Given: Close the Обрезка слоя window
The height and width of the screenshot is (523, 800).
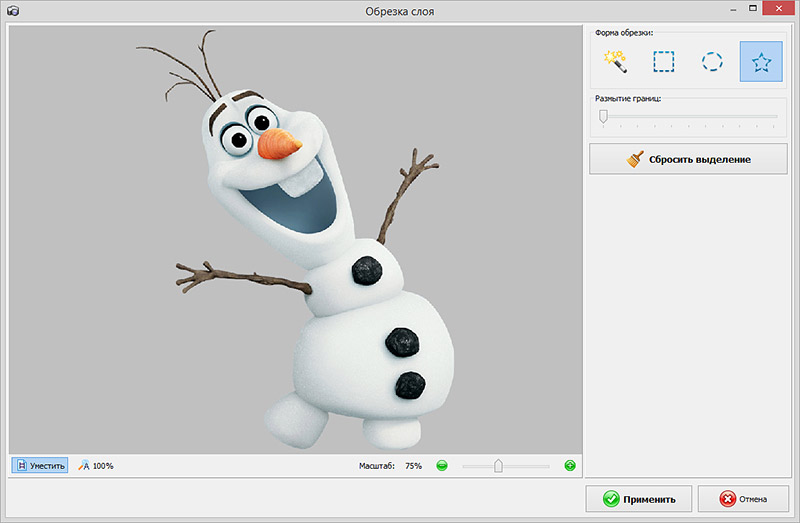Looking at the screenshot, I should pyautogui.click(x=779, y=8).
